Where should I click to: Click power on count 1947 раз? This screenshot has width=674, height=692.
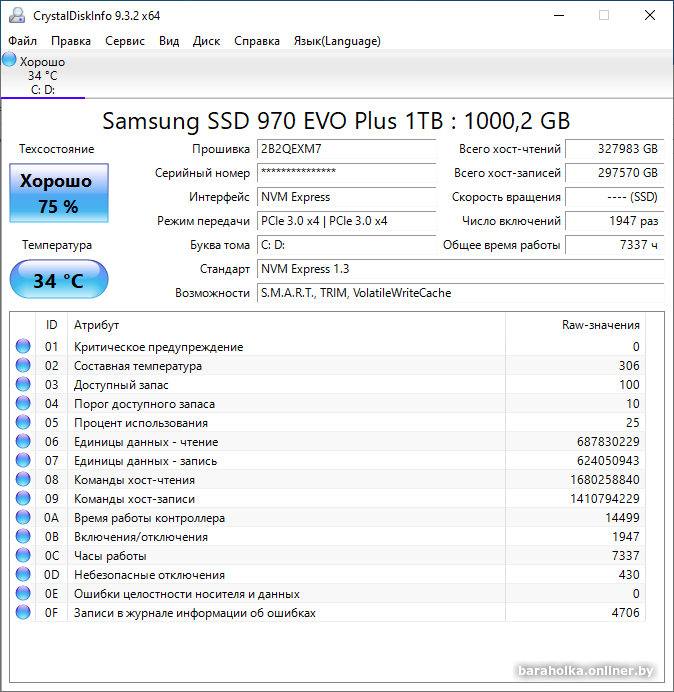point(614,221)
